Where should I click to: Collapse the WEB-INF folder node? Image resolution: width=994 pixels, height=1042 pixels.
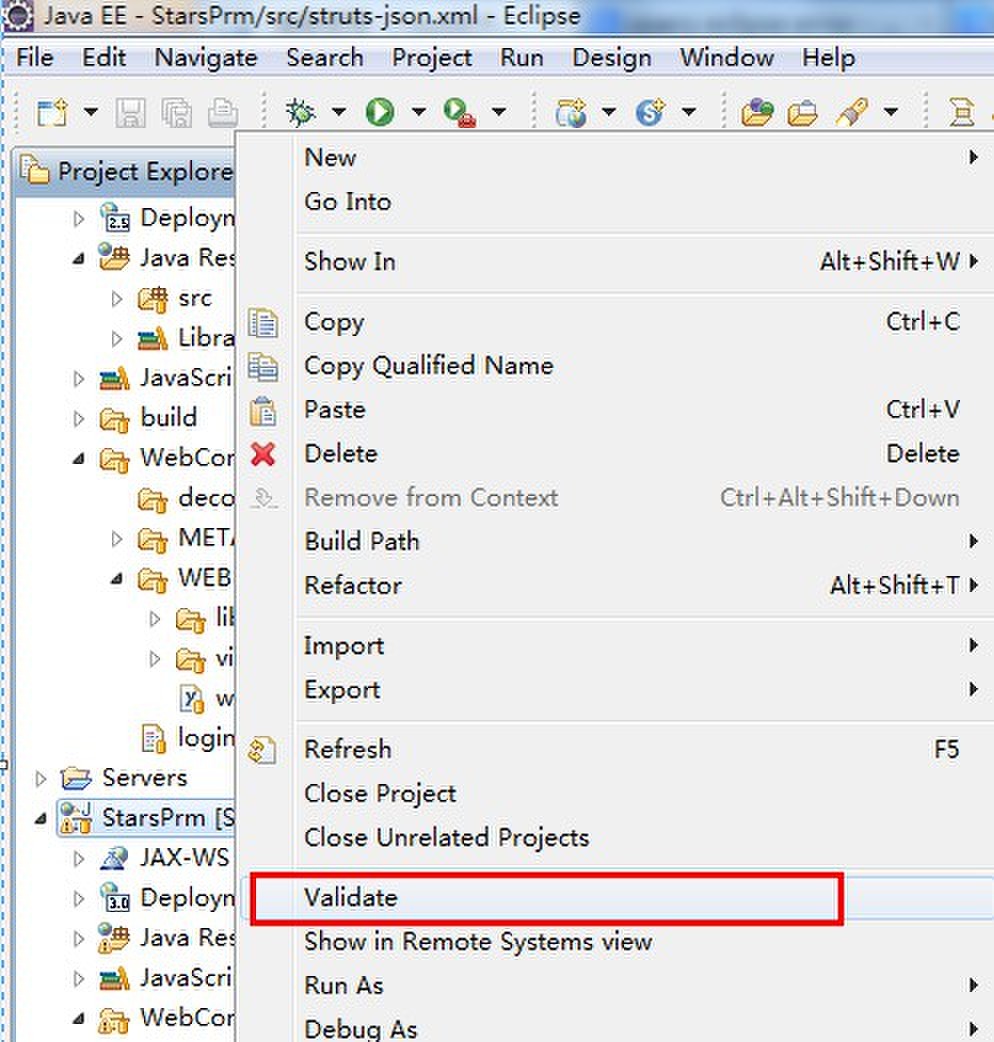117,579
